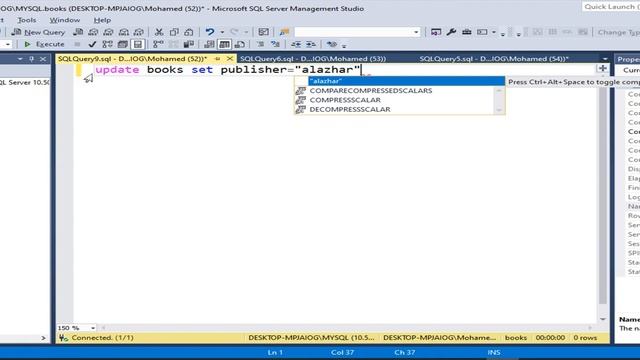Open an Analysis Services MDX Query
Screen dimensions: 640x360
[93, 32]
